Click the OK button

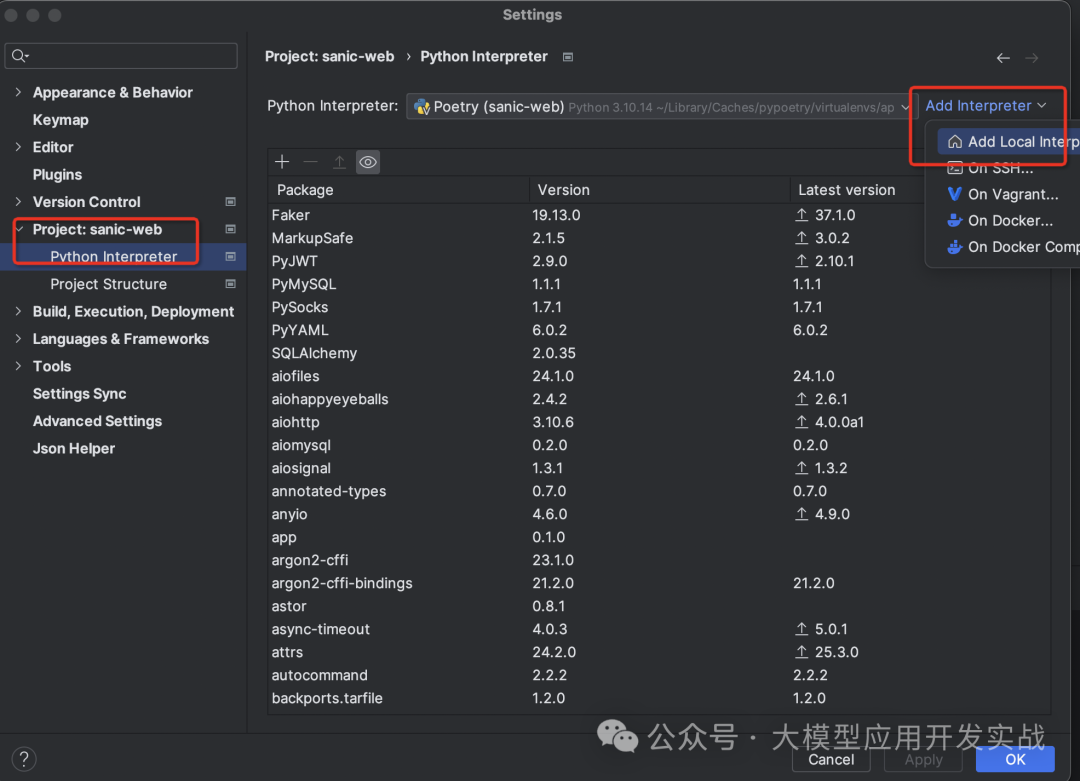click(x=1015, y=759)
